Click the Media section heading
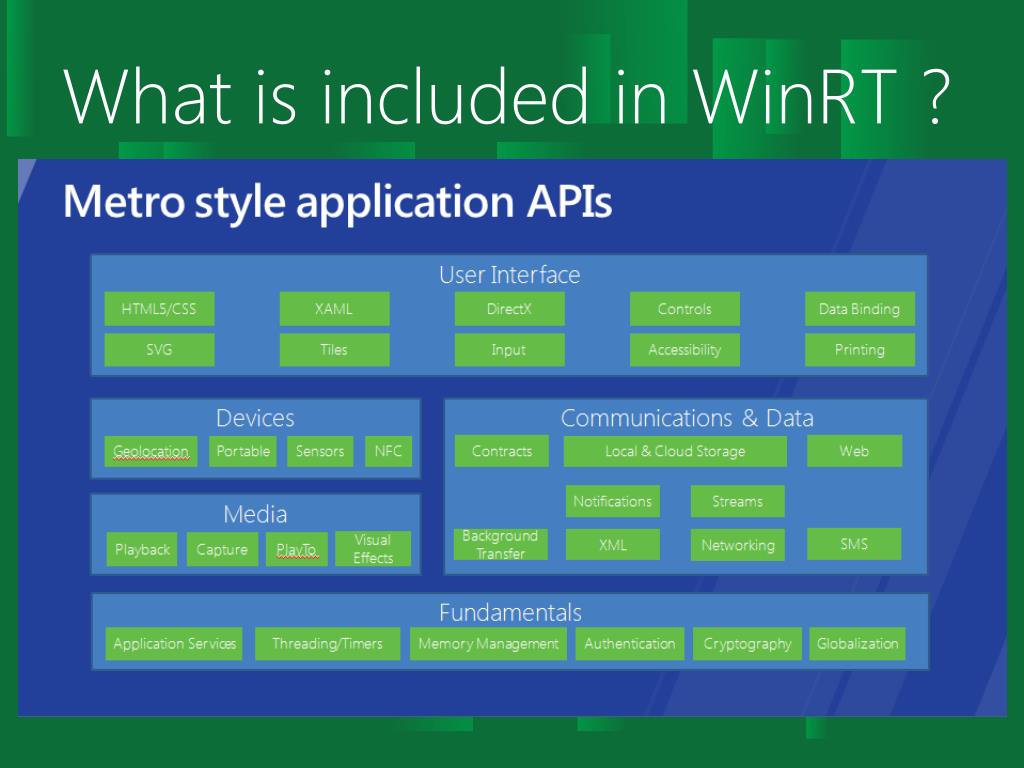 click(255, 514)
